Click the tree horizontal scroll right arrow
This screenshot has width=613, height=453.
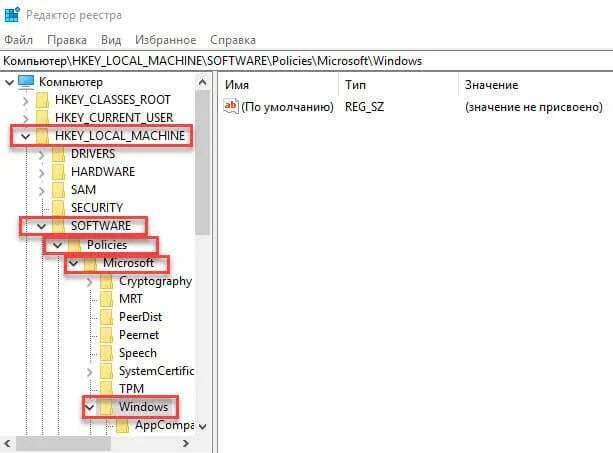point(186,444)
